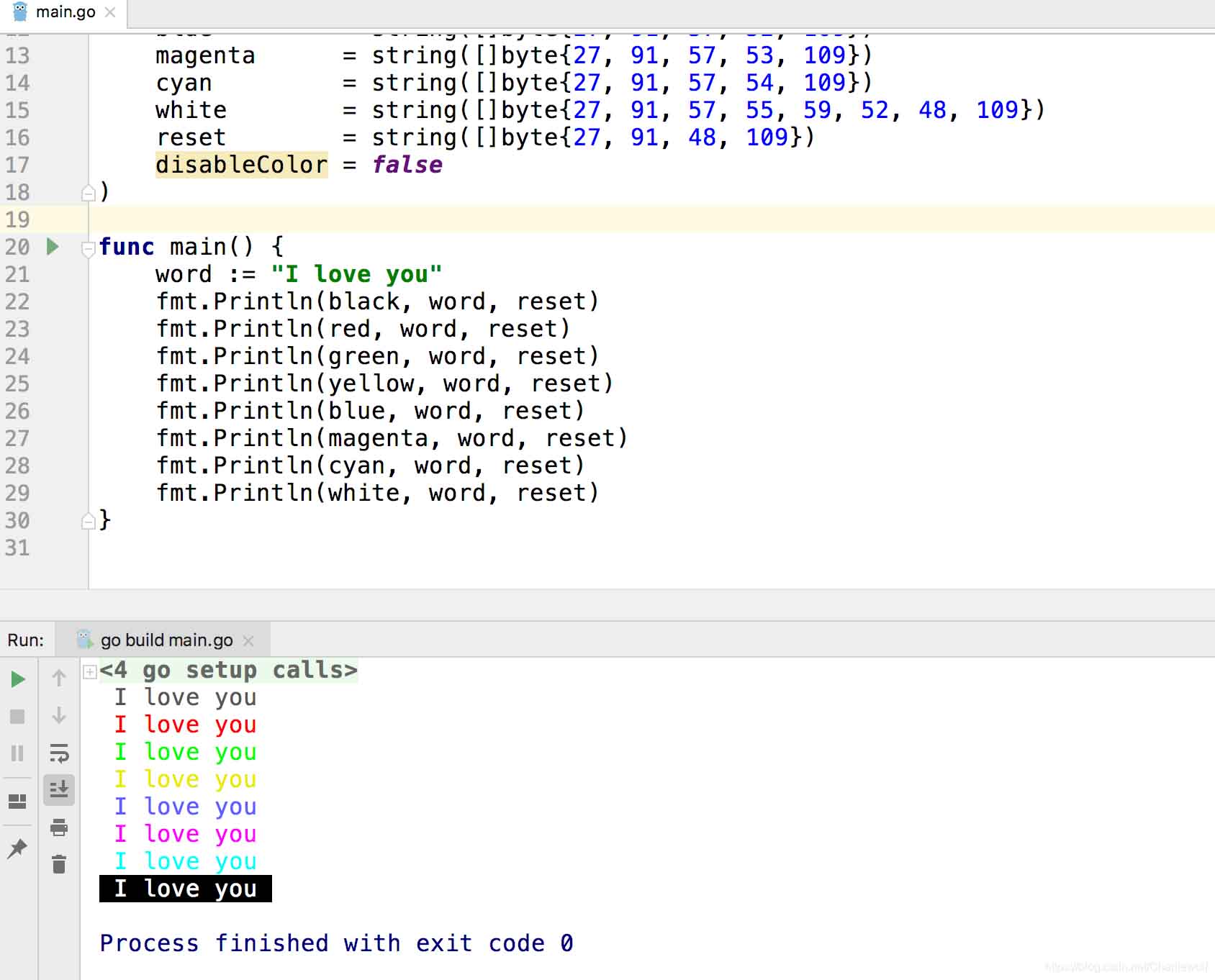Screen dimensions: 1215x980
Task: Click the highlighted disableColor variable
Action: point(241,165)
